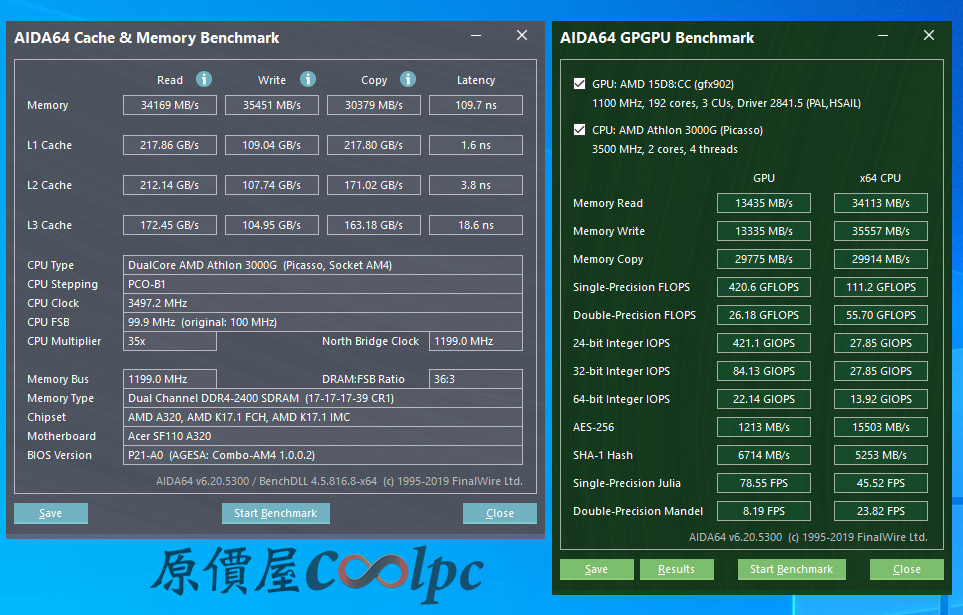The height and width of the screenshot is (615, 963).
Task: Select GPU Memory Read 13435 MB/s
Action: (x=764, y=203)
